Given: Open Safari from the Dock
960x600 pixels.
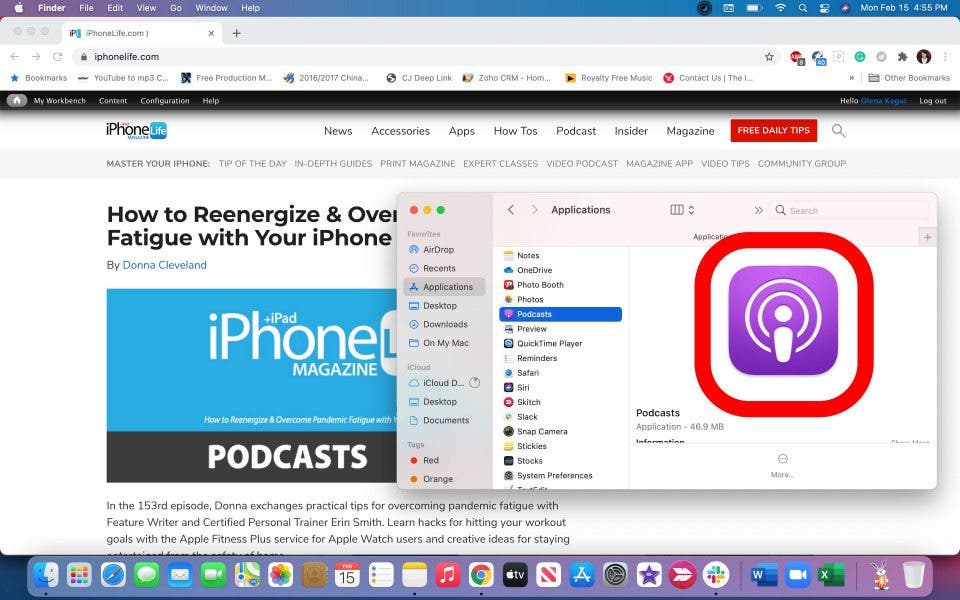Looking at the screenshot, I should click(113, 575).
